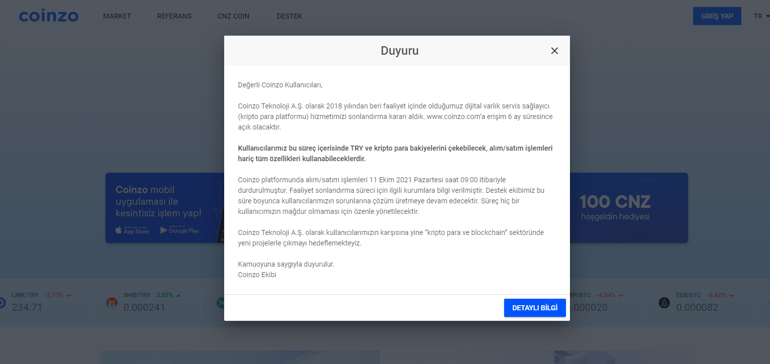The image size is (770, 364).
Task: Click the DETAYLI BİLGİ button
Action: tap(535, 308)
